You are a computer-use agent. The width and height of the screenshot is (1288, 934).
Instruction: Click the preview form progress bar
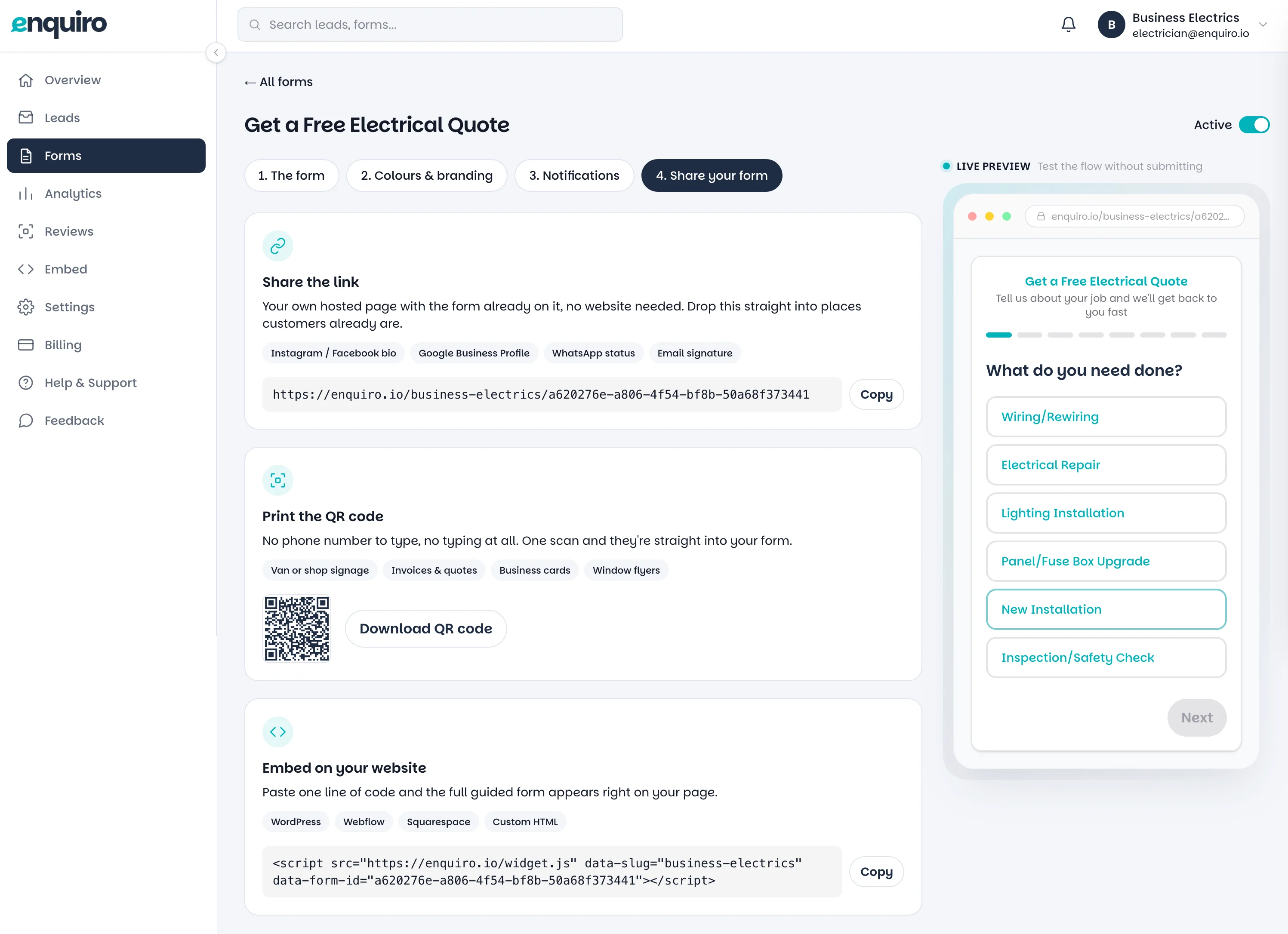tap(1106, 335)
